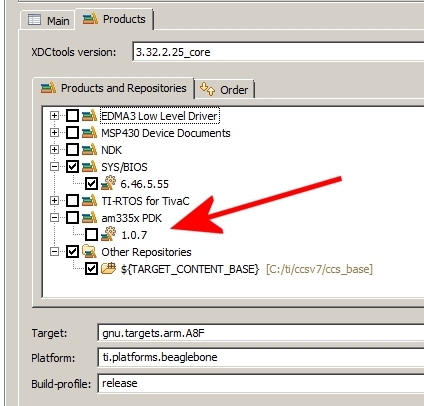Click the EDMA3 Low Level Driver product icon
The height and width of the screenshot is (406, 424).
click(x=89, y=116)
